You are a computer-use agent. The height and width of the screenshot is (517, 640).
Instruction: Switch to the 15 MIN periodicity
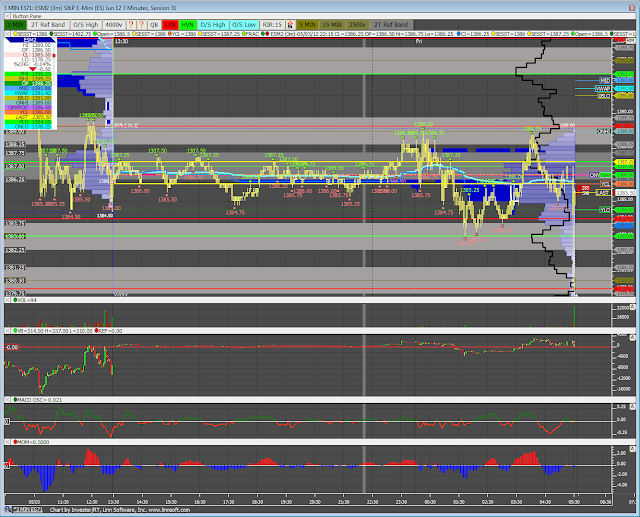[x=332, y=24]
